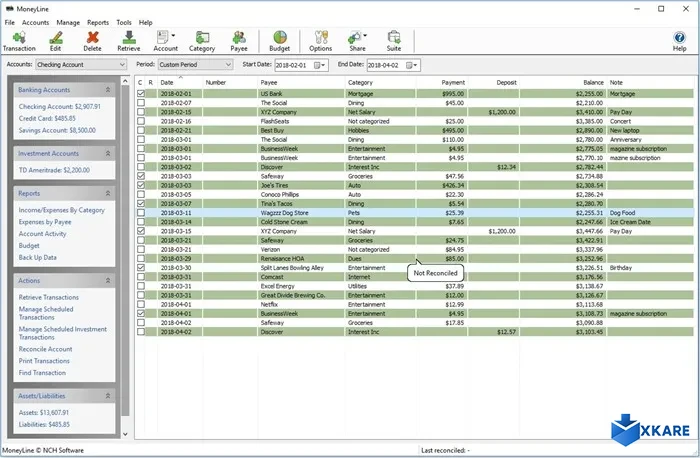Collapse the Actions panel
The width and height of the screenshot is (700, 458).
click(108, 280)
